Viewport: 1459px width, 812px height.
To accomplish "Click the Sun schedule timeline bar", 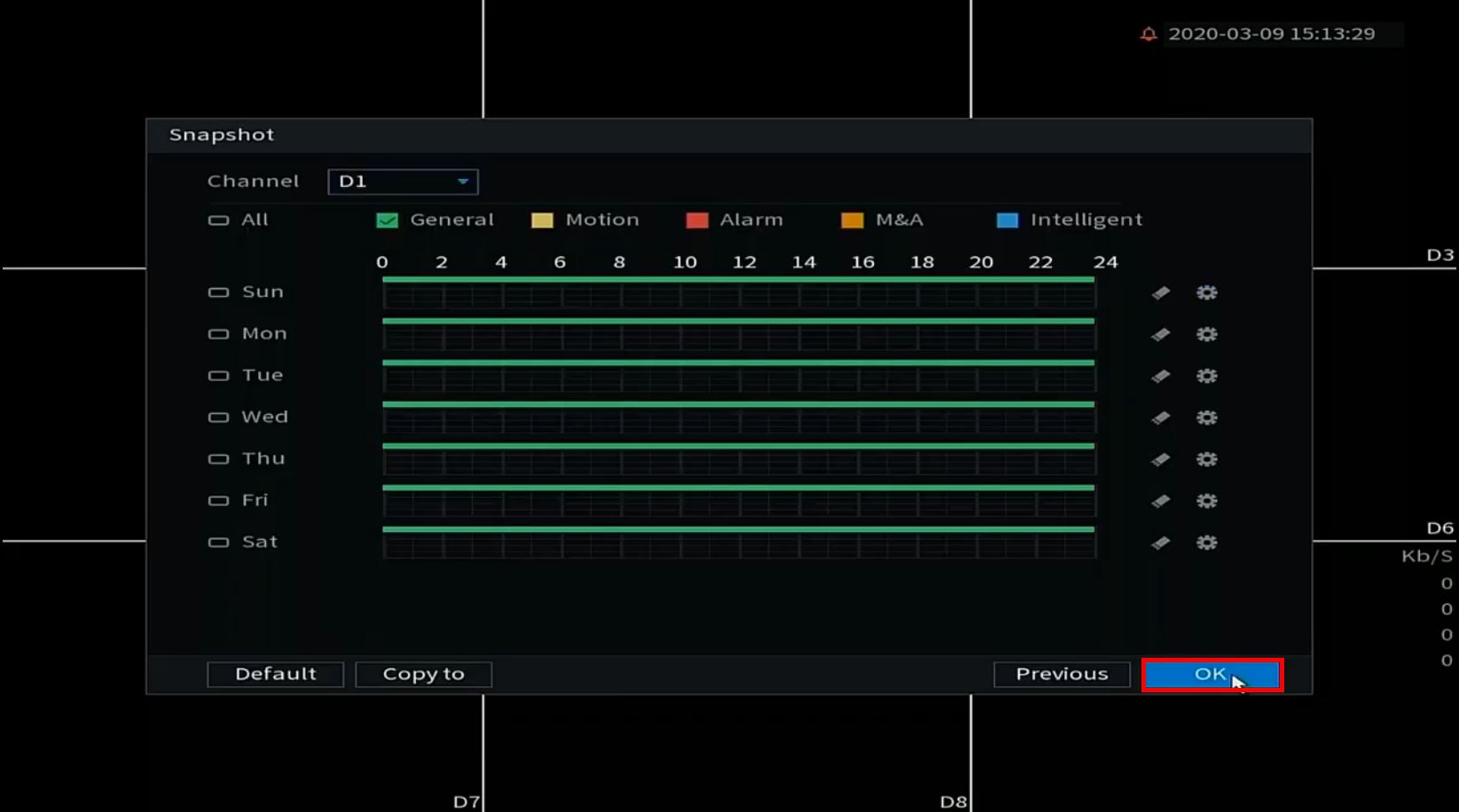I will coord(739,293).
